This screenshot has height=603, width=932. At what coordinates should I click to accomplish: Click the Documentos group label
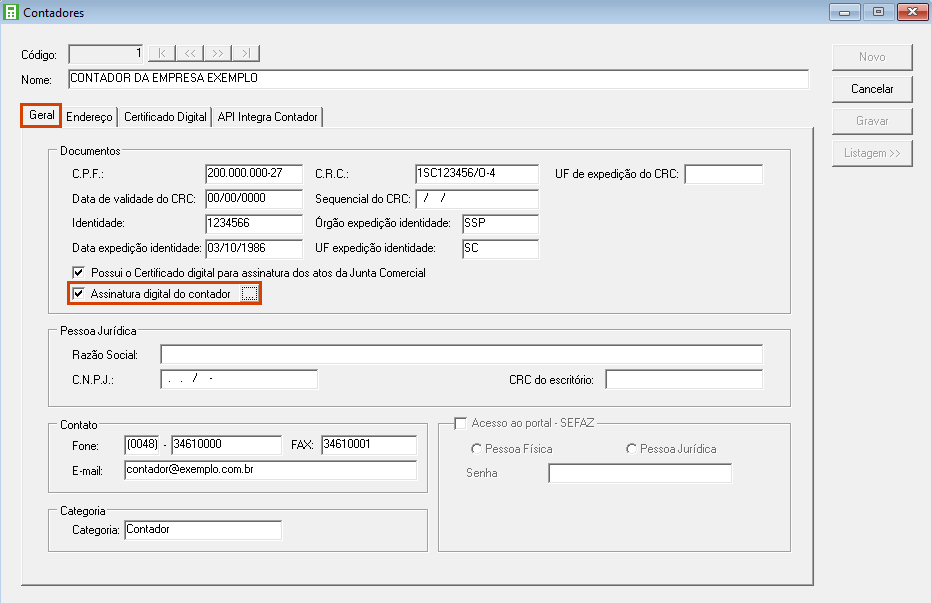click(x=90, y=151)
